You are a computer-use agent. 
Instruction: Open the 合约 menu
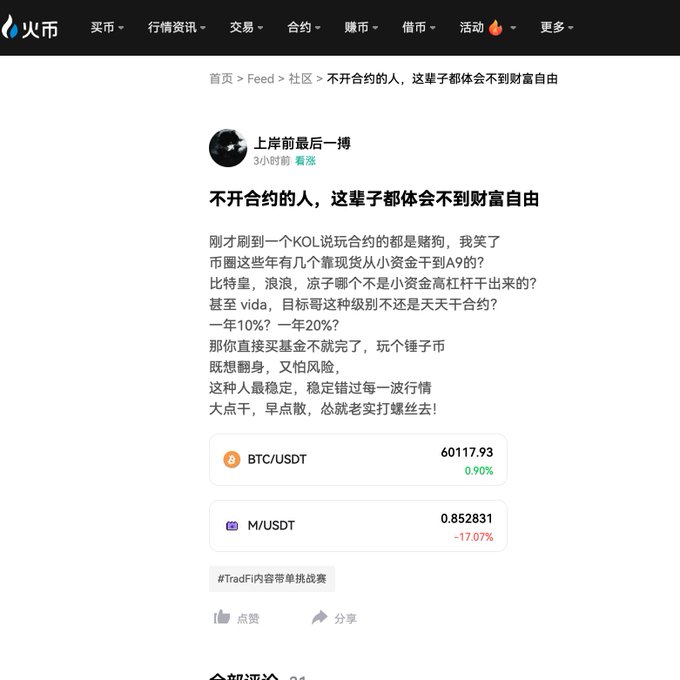304,27
